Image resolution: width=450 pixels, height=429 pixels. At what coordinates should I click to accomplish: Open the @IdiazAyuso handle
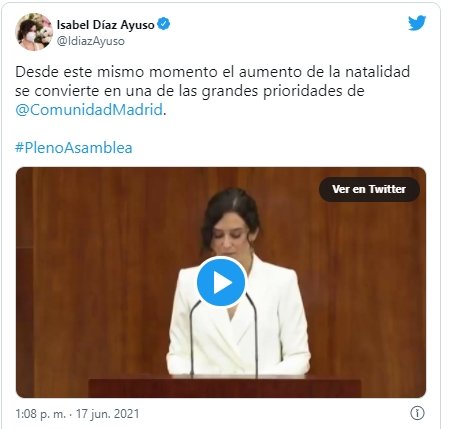91,41
